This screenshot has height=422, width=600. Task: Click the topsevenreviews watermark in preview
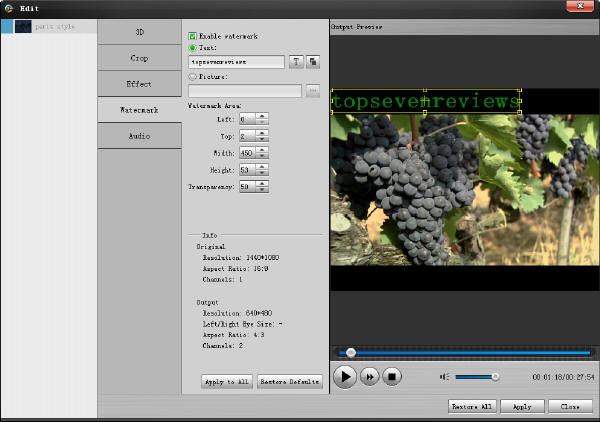coord(426,101)
